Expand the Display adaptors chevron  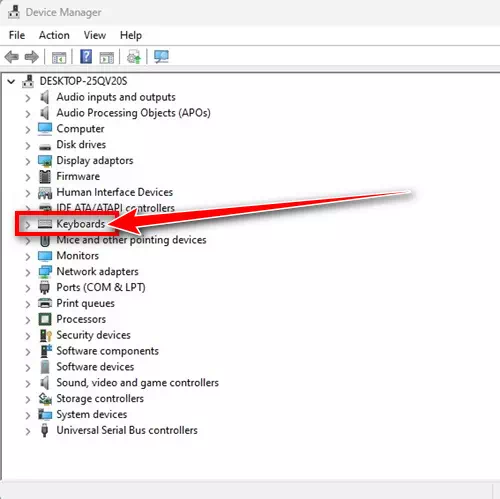28,161
